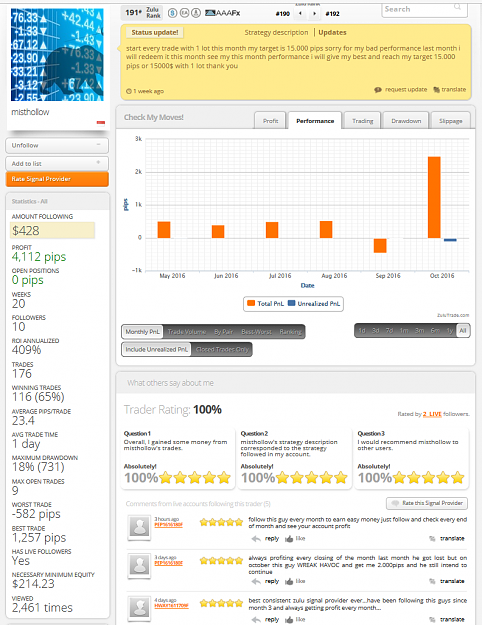This screenshot has width=482, height=625.
Task: Select By Pair chart view
Action: (223, 332)
